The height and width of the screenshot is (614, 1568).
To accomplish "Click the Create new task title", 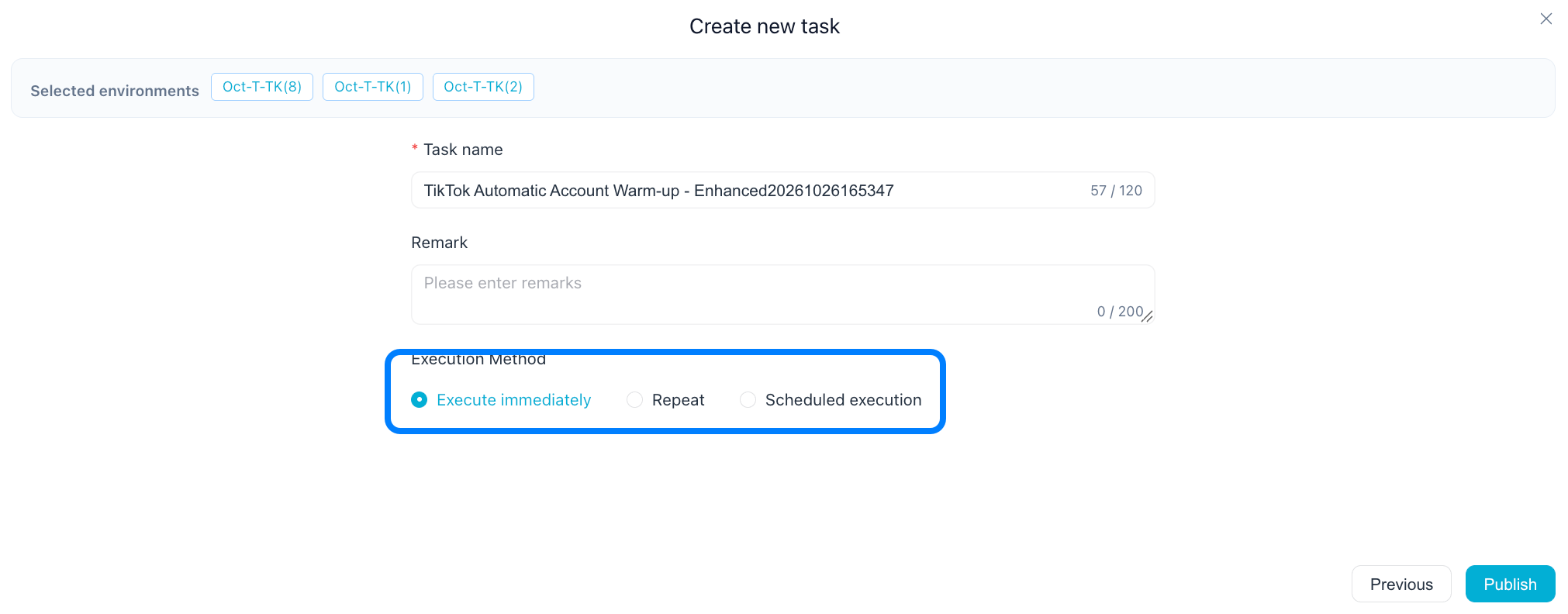I will click(765, 26).
